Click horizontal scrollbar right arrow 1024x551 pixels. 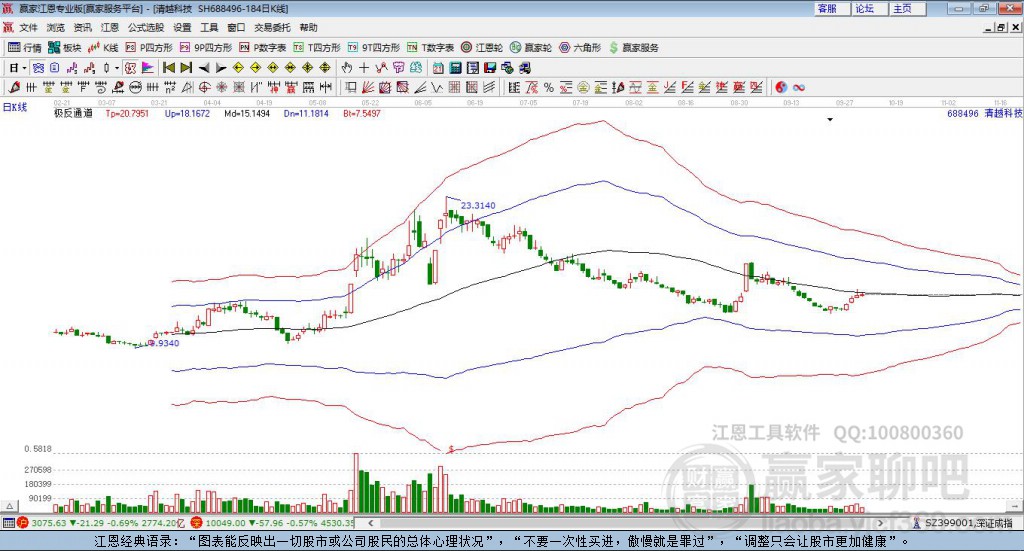click(x=880, y=523)
